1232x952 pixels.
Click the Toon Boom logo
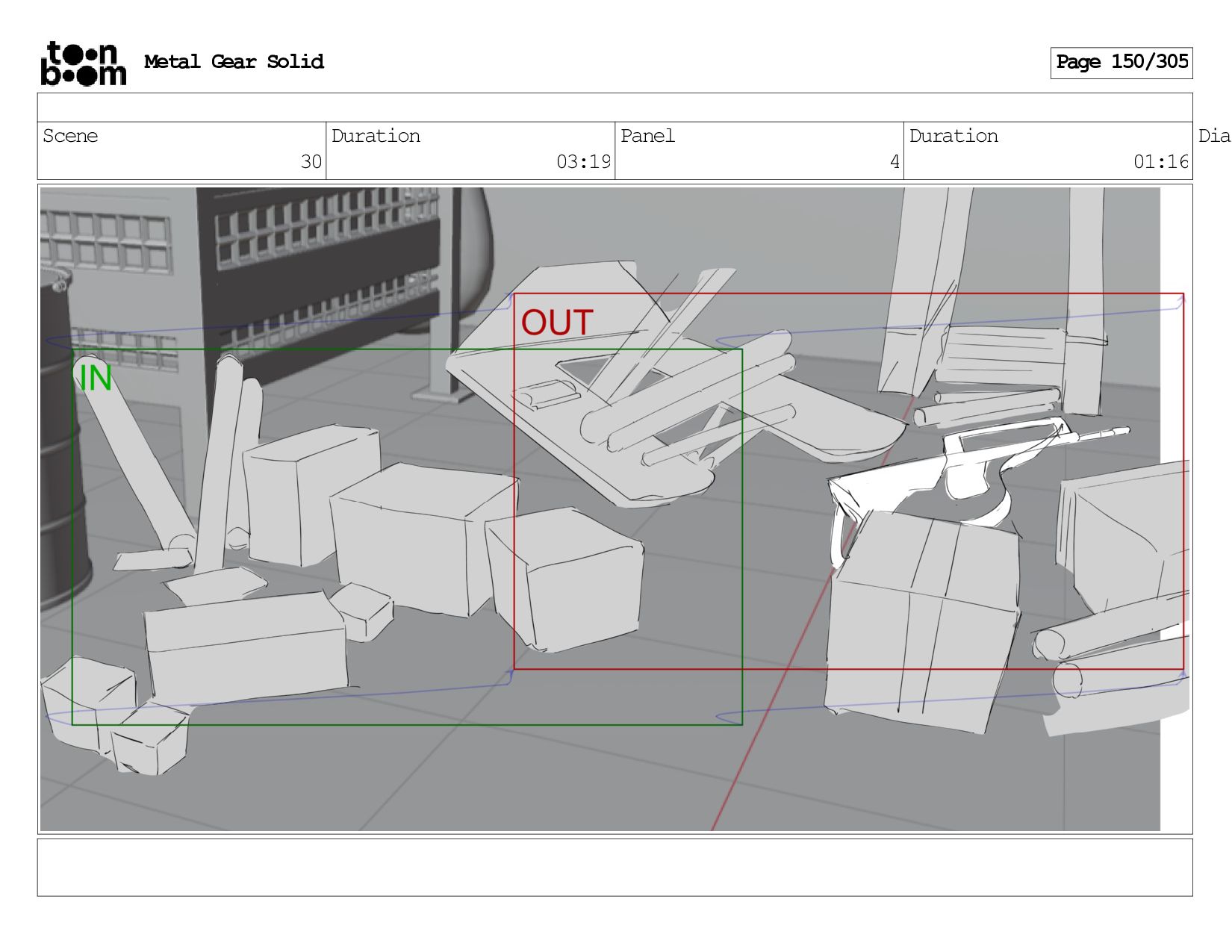click(83, 63)
